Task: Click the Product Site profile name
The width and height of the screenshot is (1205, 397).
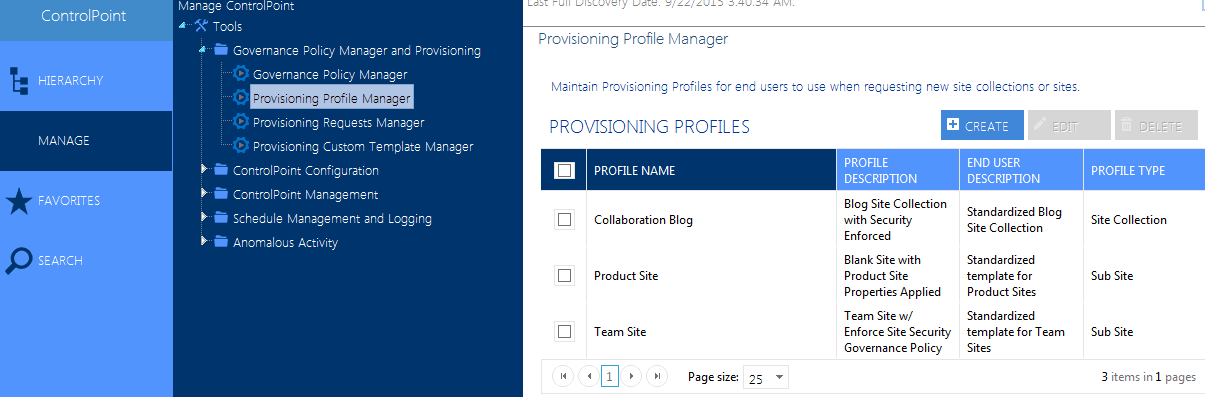Action: (626, 275)
